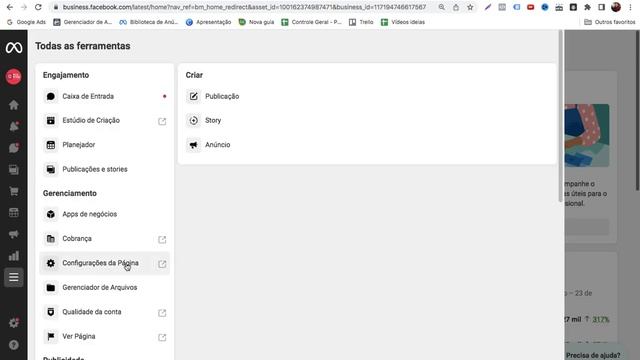This screenshot has height=360, width=640.
Task: Click external link icon beside Estúdio de Criação
Action: tap(162, 121)
